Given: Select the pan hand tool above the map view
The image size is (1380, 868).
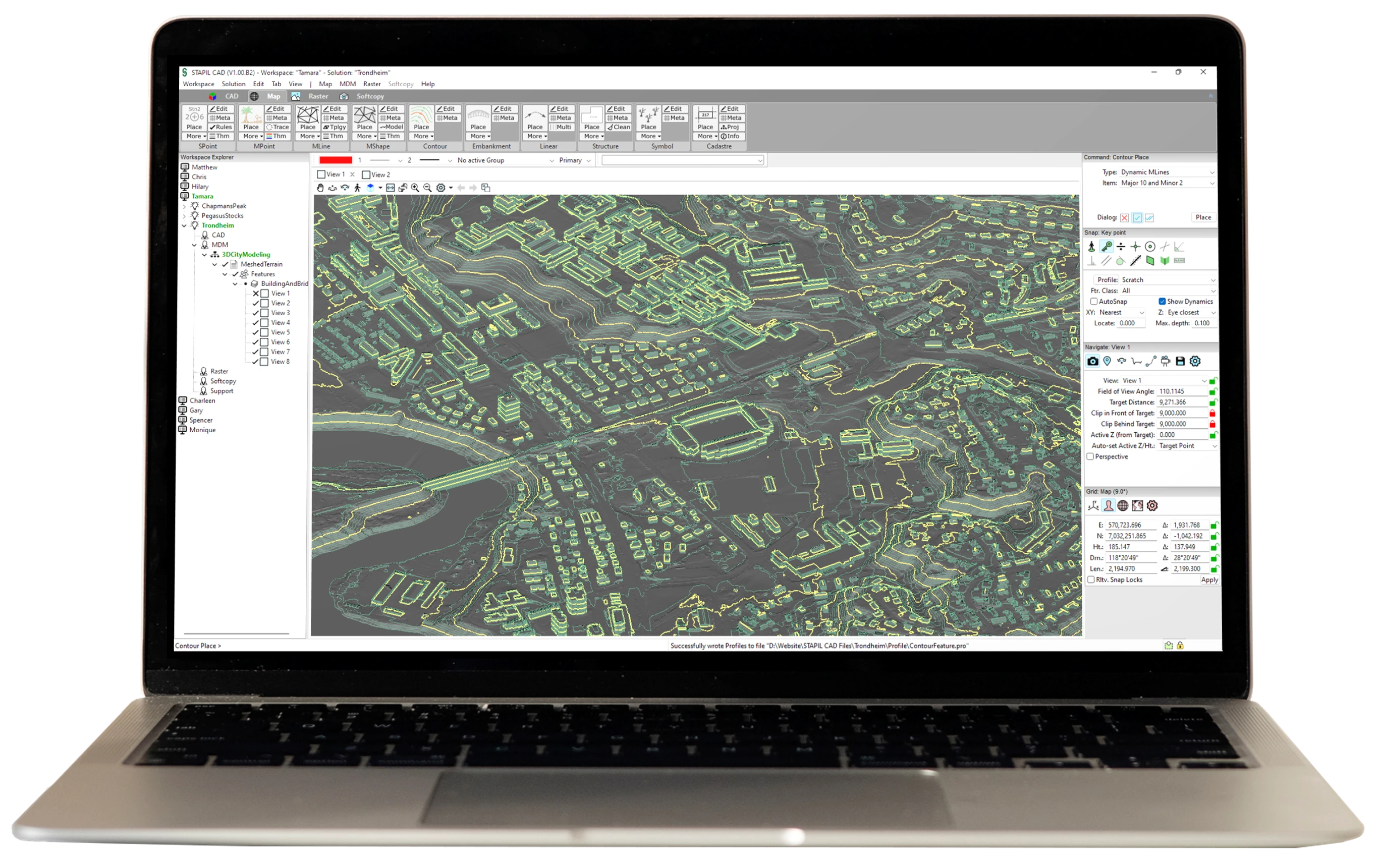Looking at the screenshot, I should 321,188.
